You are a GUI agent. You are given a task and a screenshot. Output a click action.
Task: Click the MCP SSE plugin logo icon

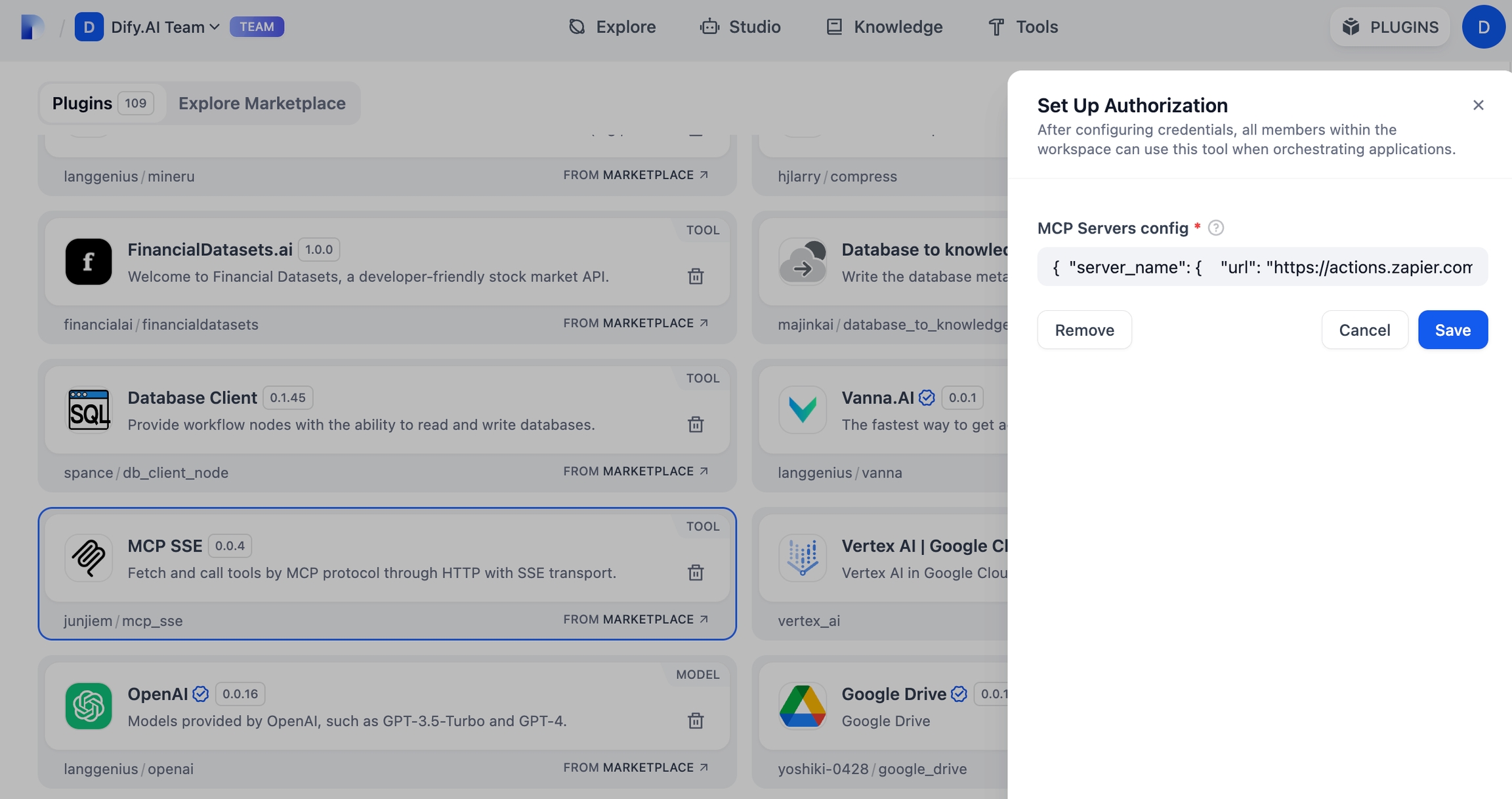[89, 558]
